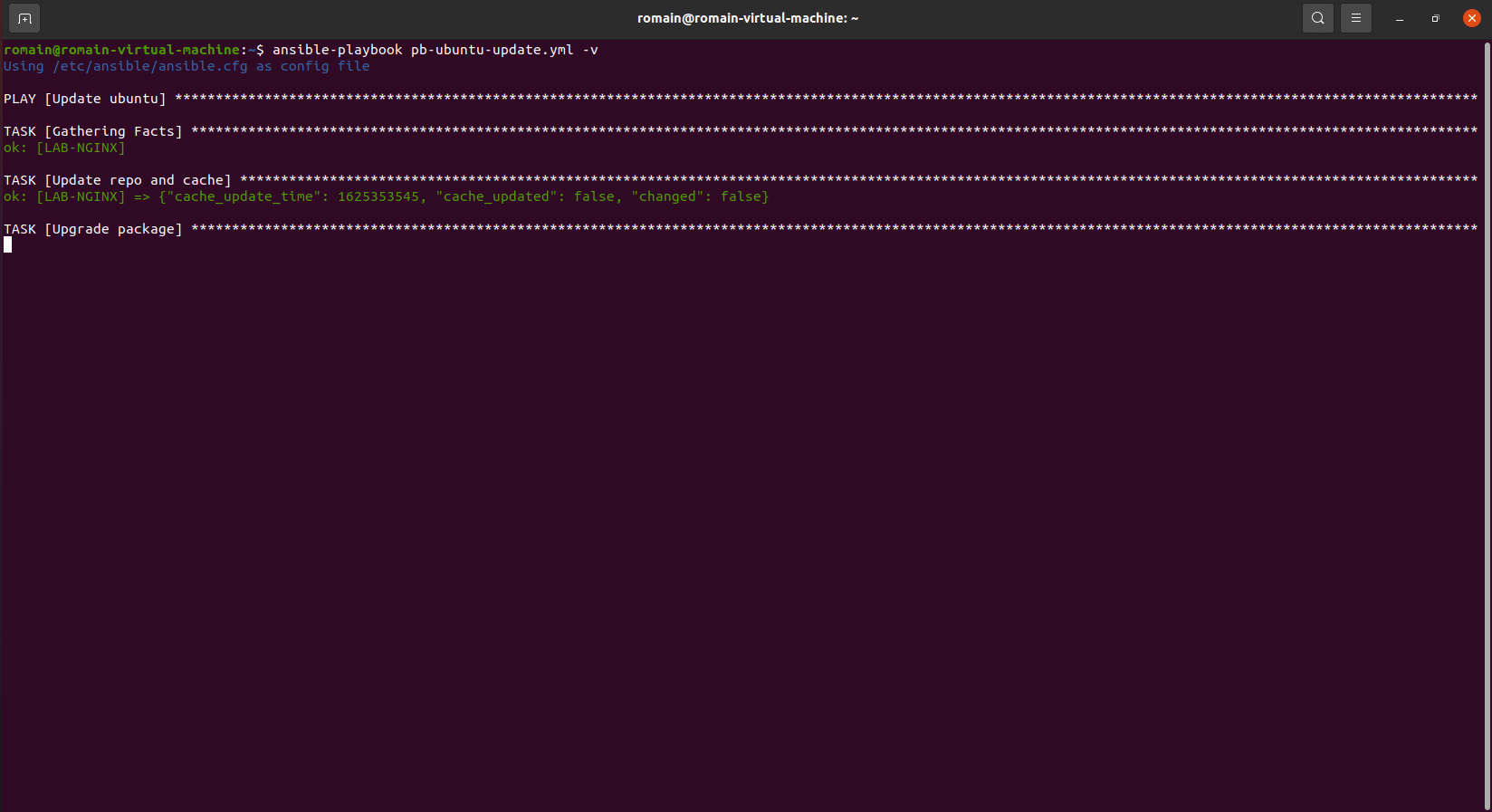Click the ansible-playbook command word
The image size is (1492, 812).
point(337,50)
